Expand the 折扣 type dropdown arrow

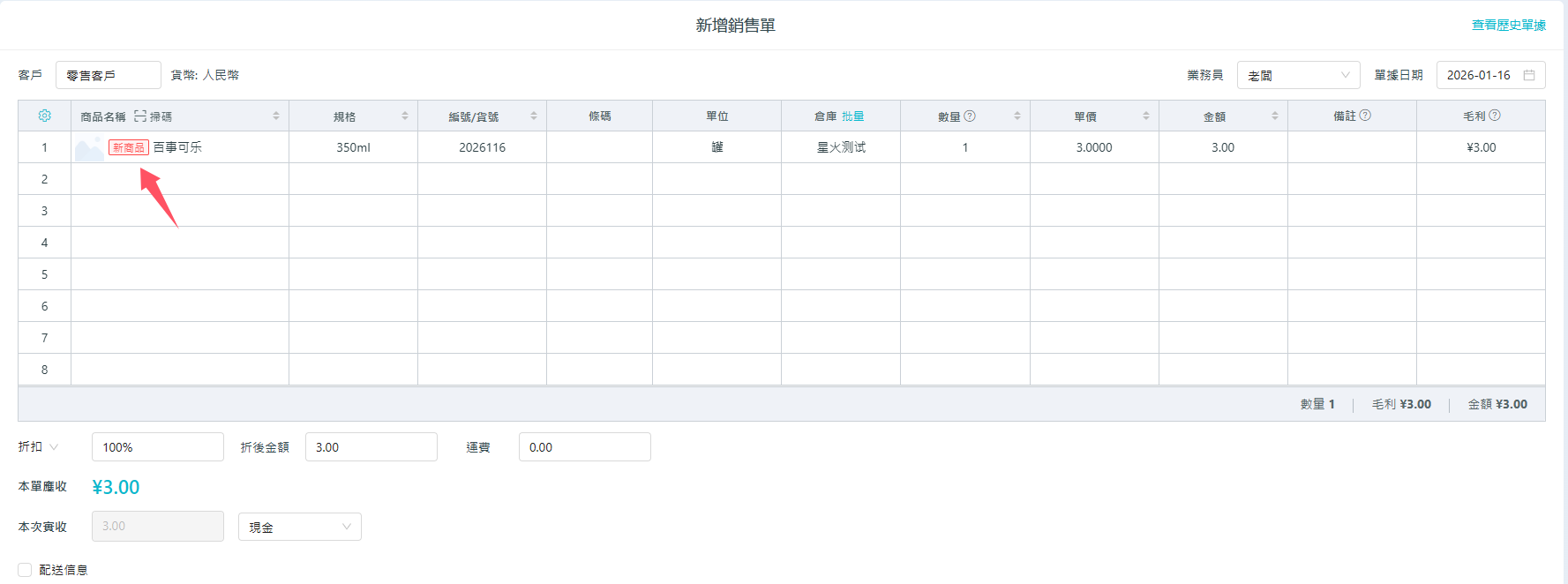(54, 447)
